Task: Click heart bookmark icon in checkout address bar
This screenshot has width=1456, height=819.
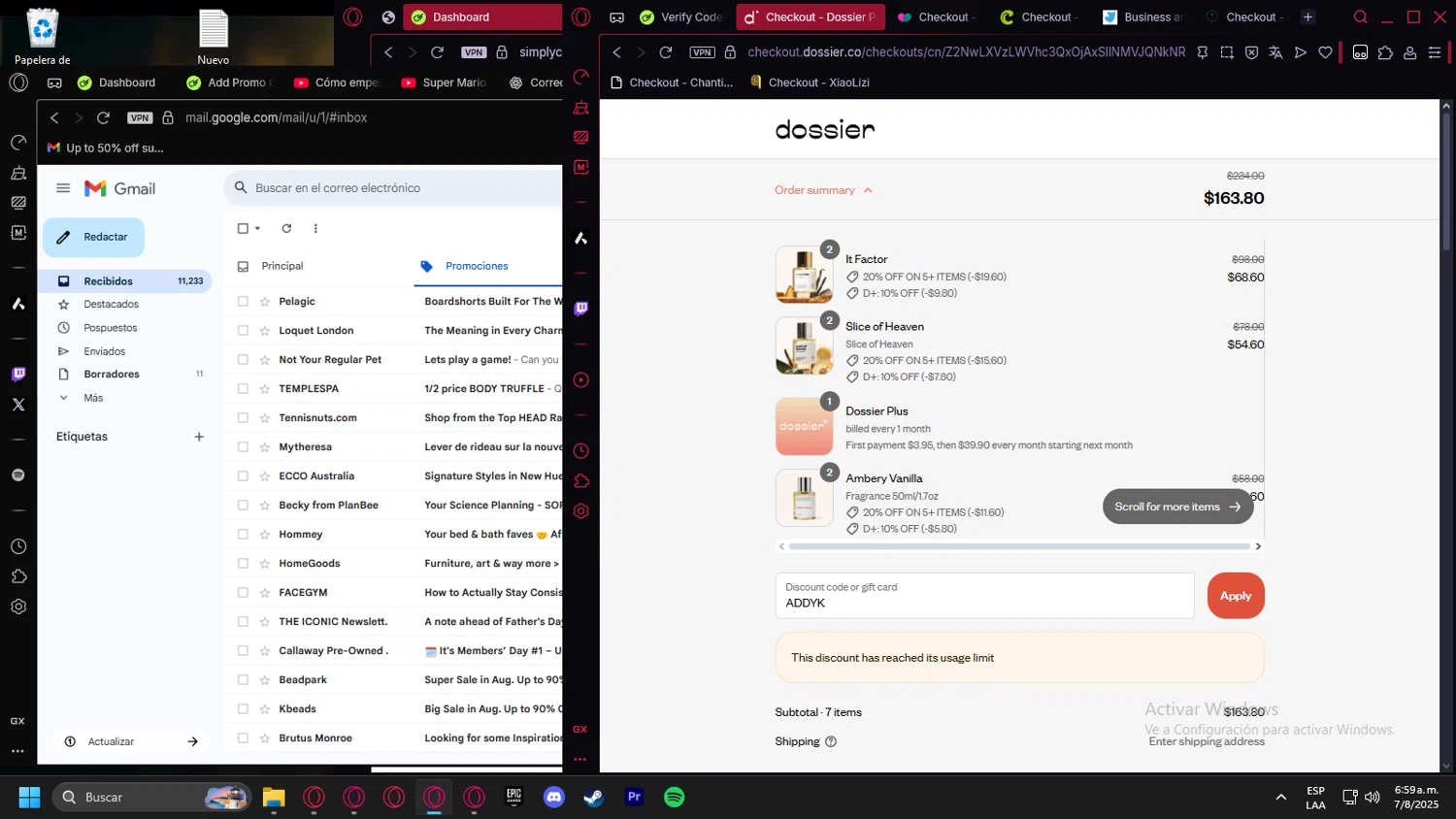Action: click(x=1325, y=52)
